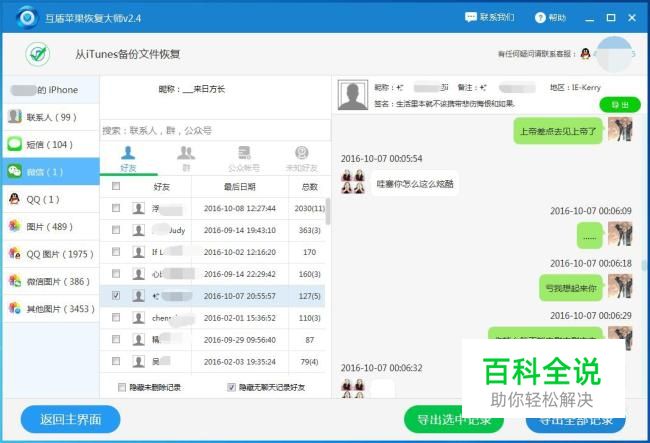Sort by 最后日期 column header
Image resolution: width=650 pixels, height=443 pixels.
click(x=240, y=187)
